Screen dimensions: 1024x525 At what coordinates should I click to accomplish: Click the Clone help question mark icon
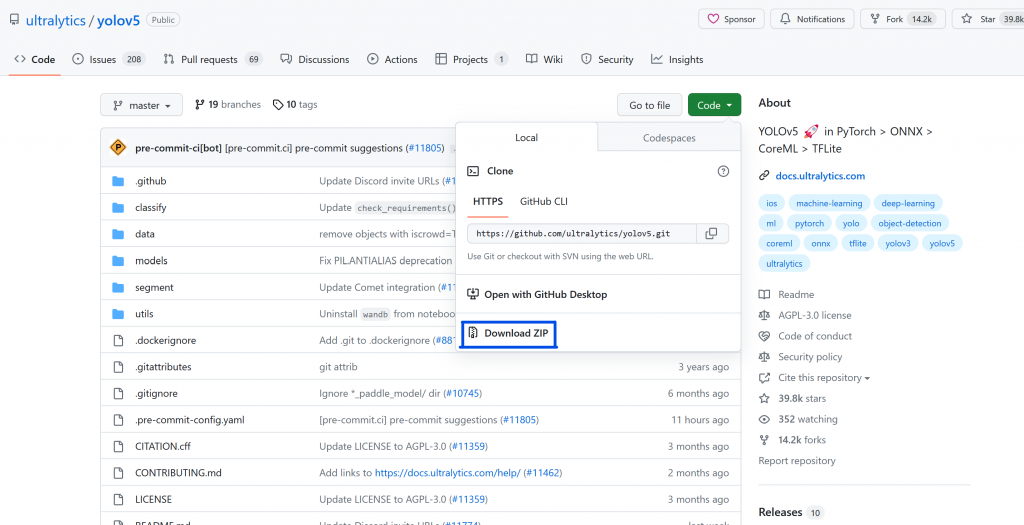[723, 171]
